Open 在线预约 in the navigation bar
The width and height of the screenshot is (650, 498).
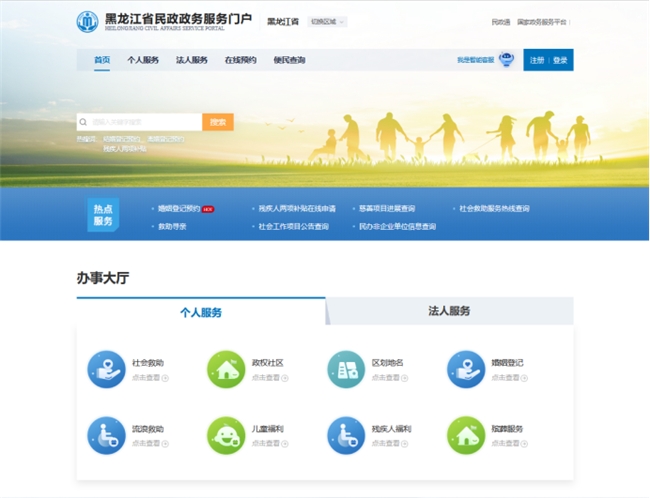coord(240,60)
